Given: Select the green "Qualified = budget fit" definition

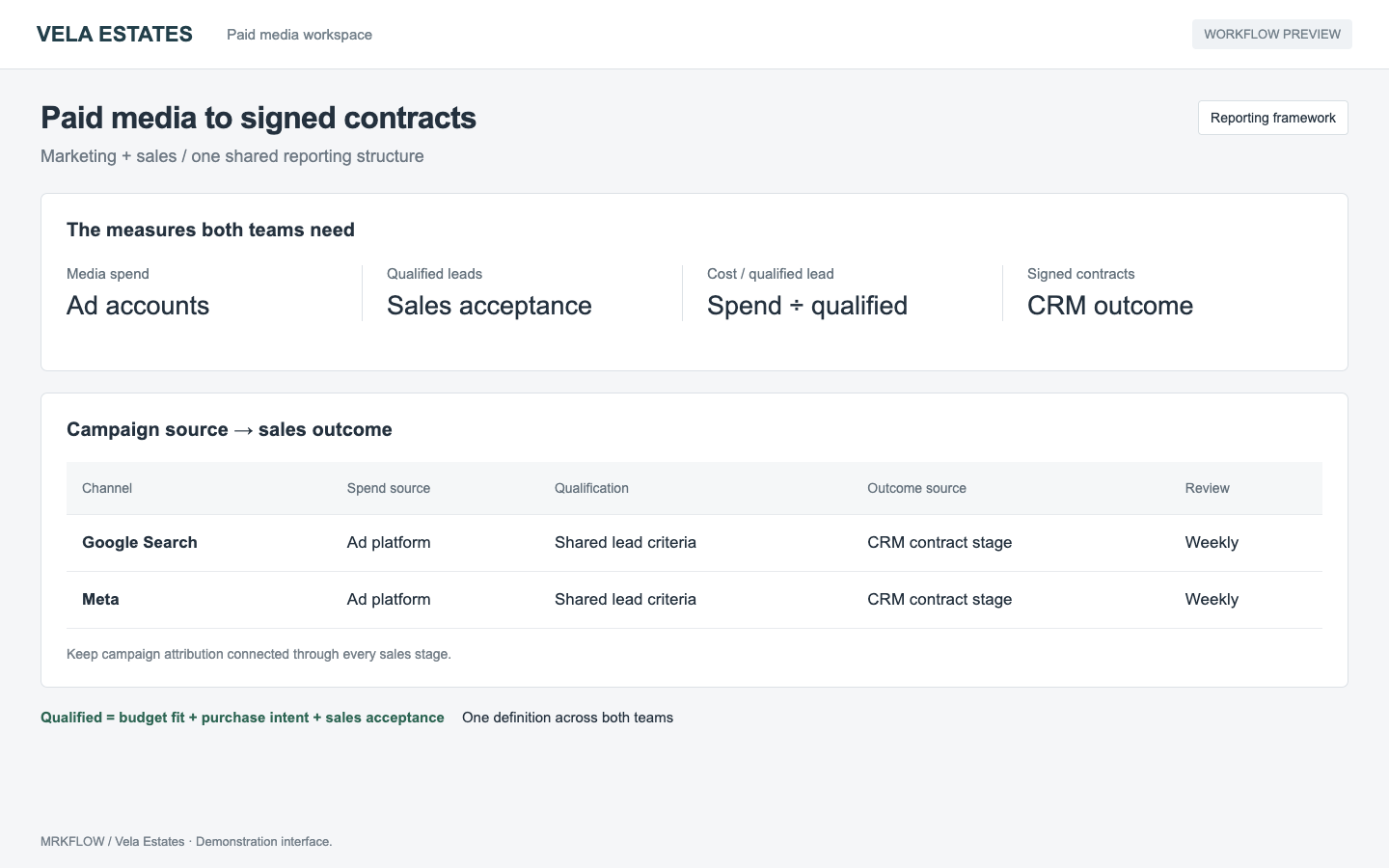Looking at the screenshot, I should click(x=242, y=718).
